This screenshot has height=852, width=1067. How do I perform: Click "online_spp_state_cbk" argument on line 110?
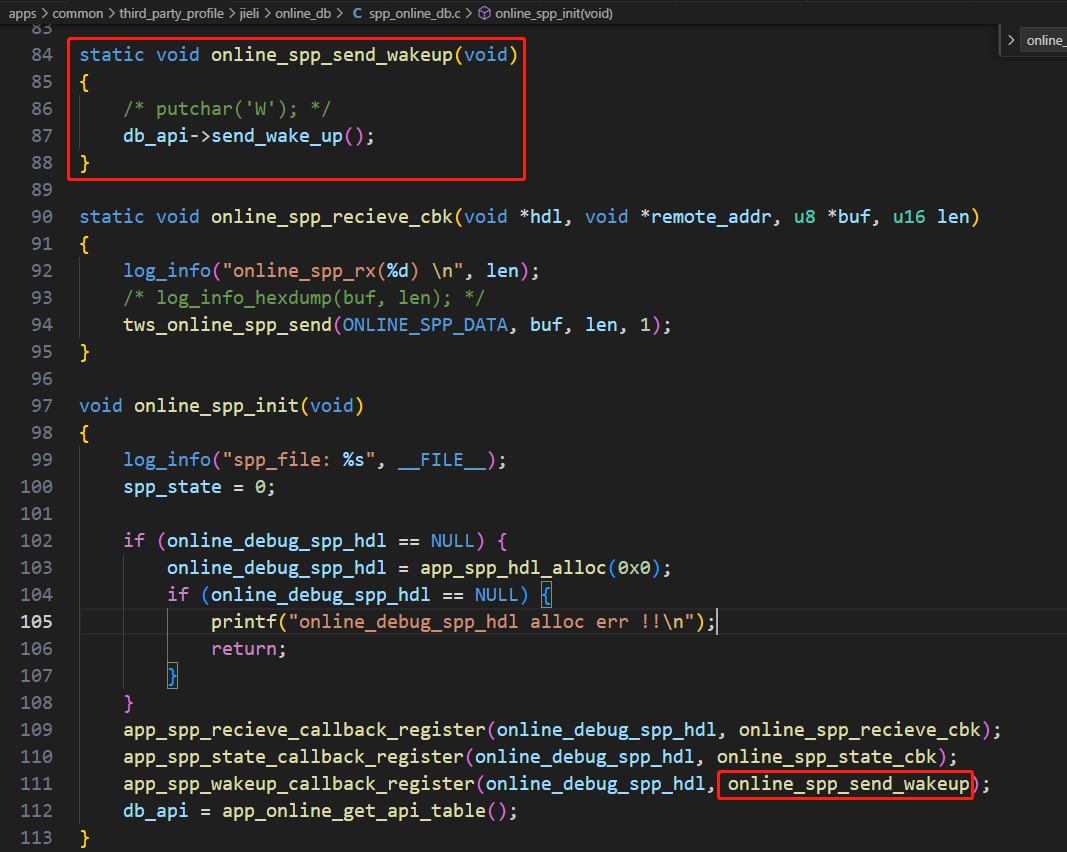[827, 757]
